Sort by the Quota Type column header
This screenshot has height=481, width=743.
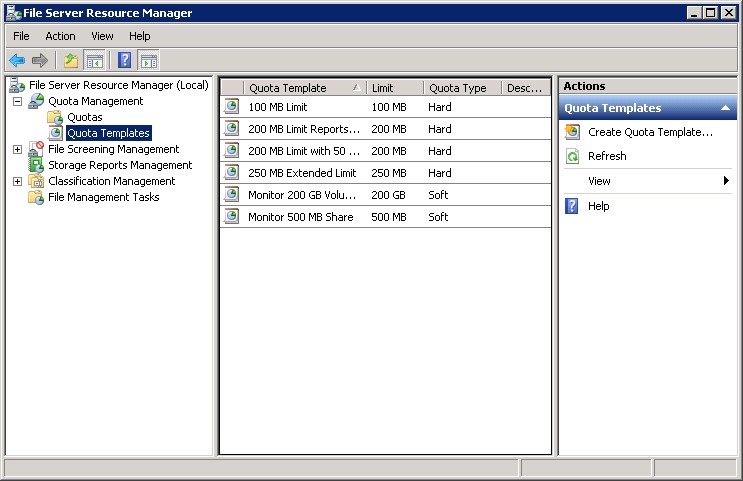point(458,88)
